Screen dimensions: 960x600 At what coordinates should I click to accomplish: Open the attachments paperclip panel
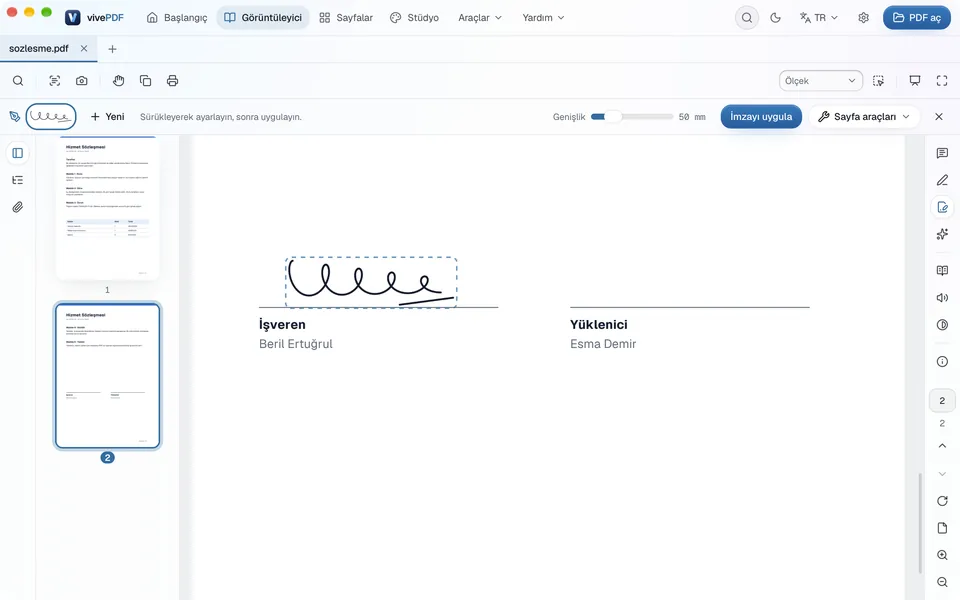(18, 207)
